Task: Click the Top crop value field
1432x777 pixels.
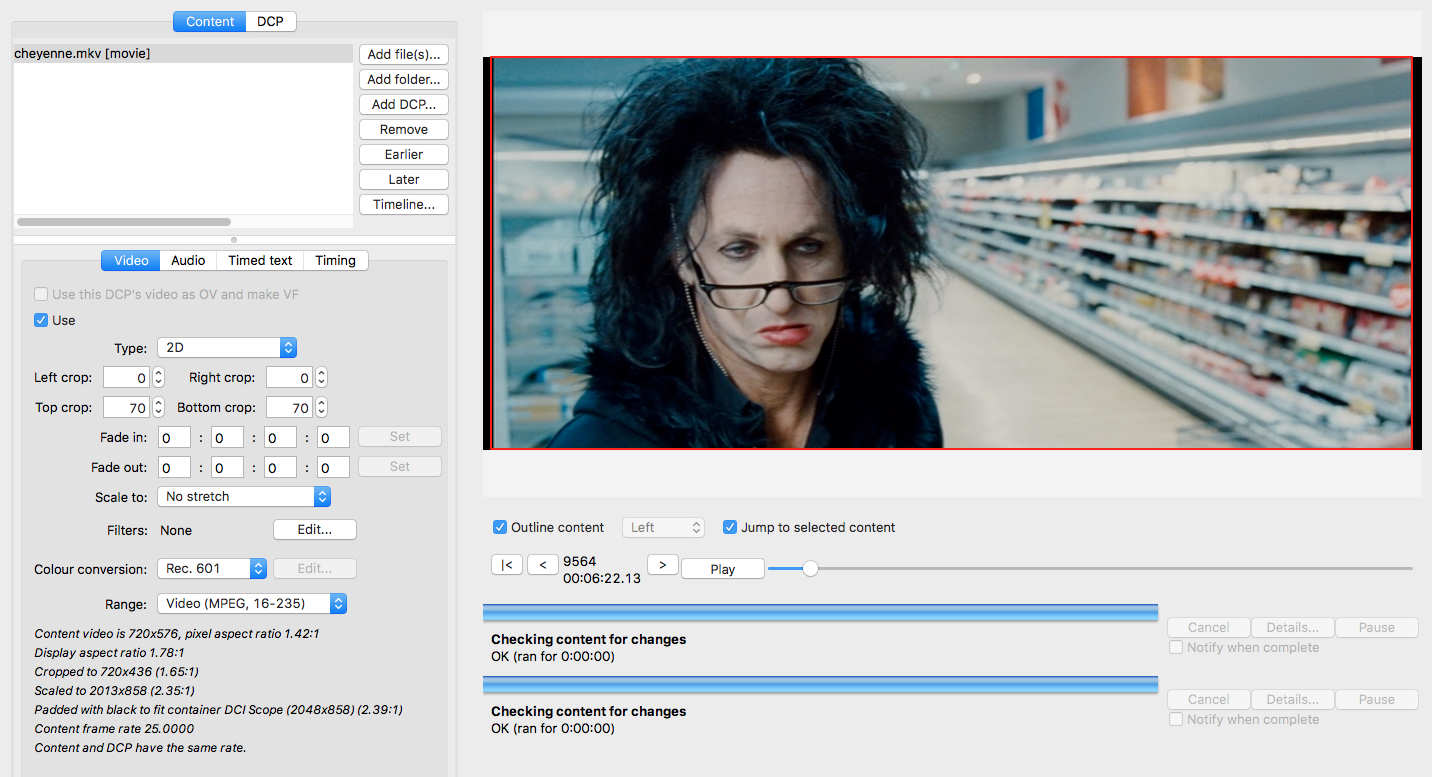Action: pos(127,407)
